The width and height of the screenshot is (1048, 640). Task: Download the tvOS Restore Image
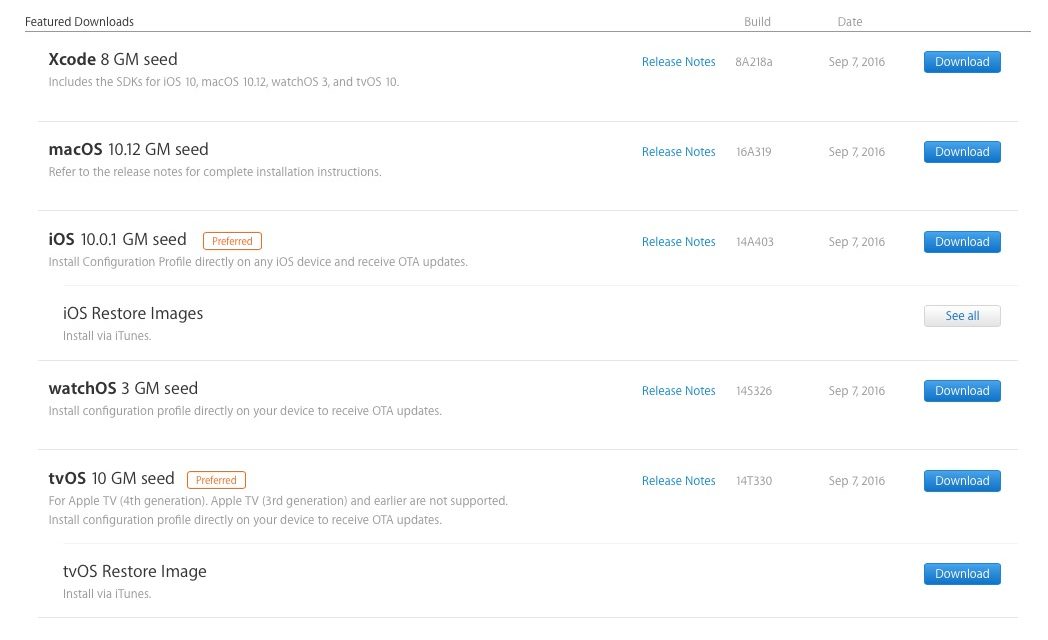[962, 574]
